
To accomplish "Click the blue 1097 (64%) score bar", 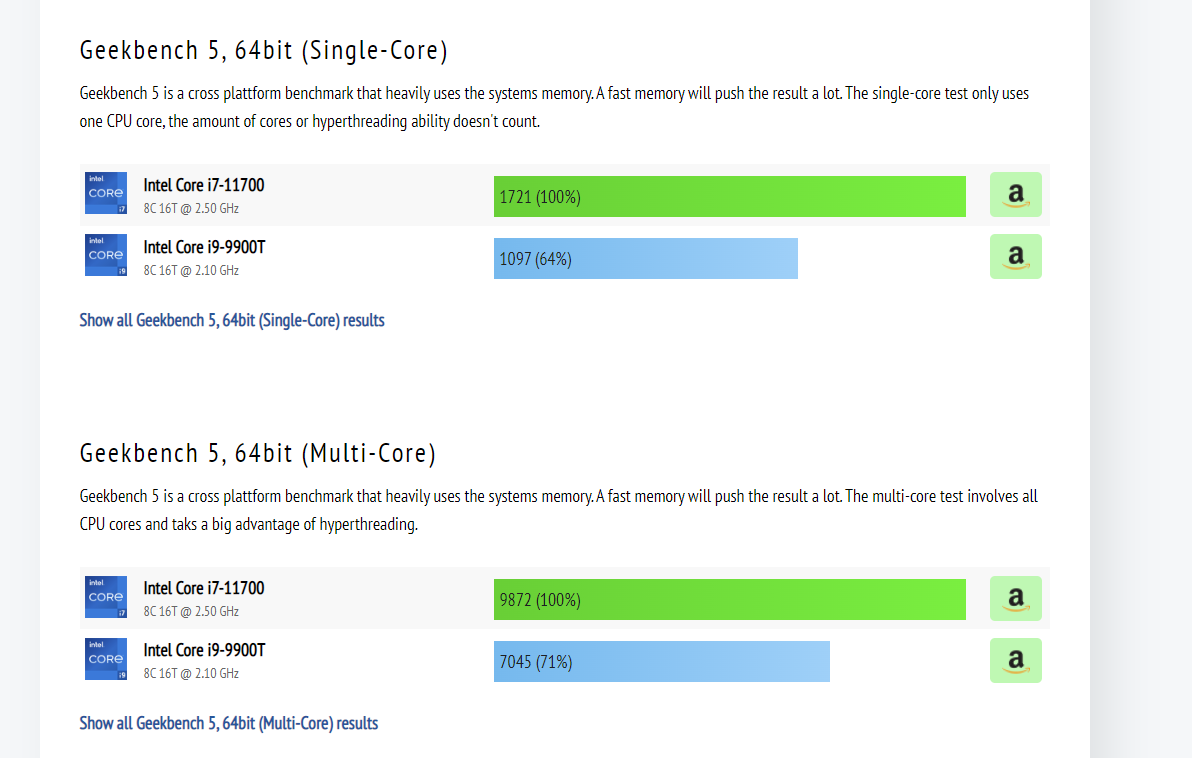I will pyautogui.click(x=646, y=258).
